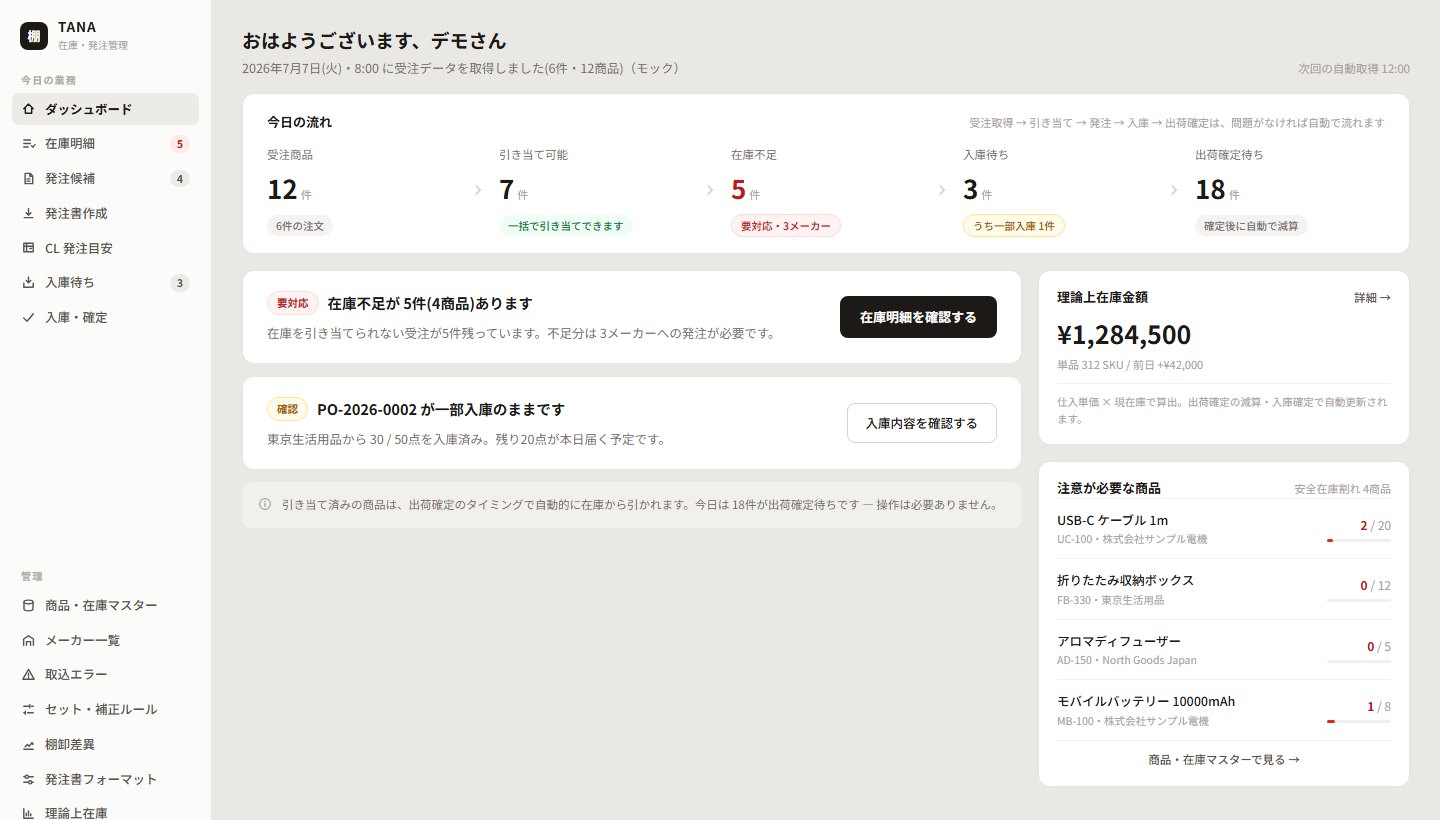The width and height of the screenshot is (1440, 820).
Task: Click the download icon beside 発注書作成
Action: 28,213
